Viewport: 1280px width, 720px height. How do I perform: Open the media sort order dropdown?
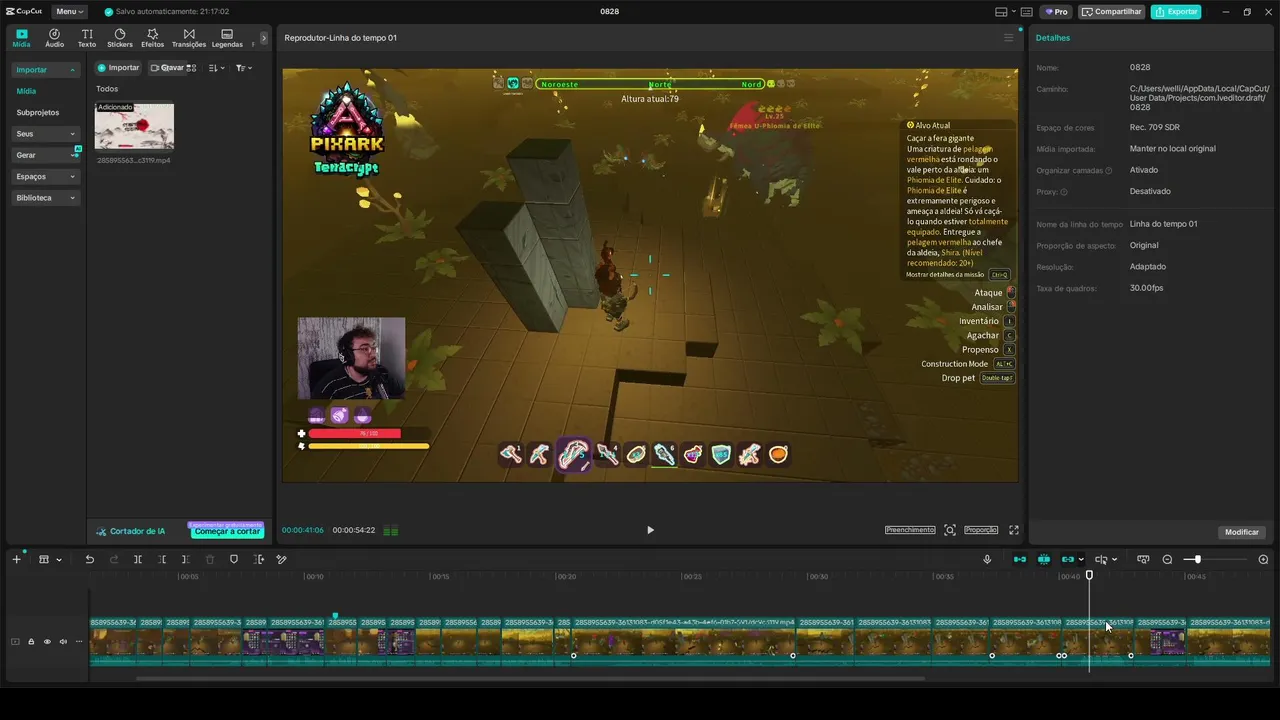tap(216, 68)
